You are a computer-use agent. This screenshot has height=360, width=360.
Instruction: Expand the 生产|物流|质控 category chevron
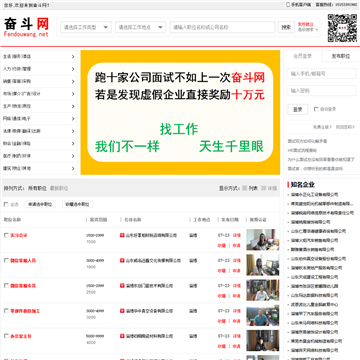pyautogui.click(x=73, y=106)
